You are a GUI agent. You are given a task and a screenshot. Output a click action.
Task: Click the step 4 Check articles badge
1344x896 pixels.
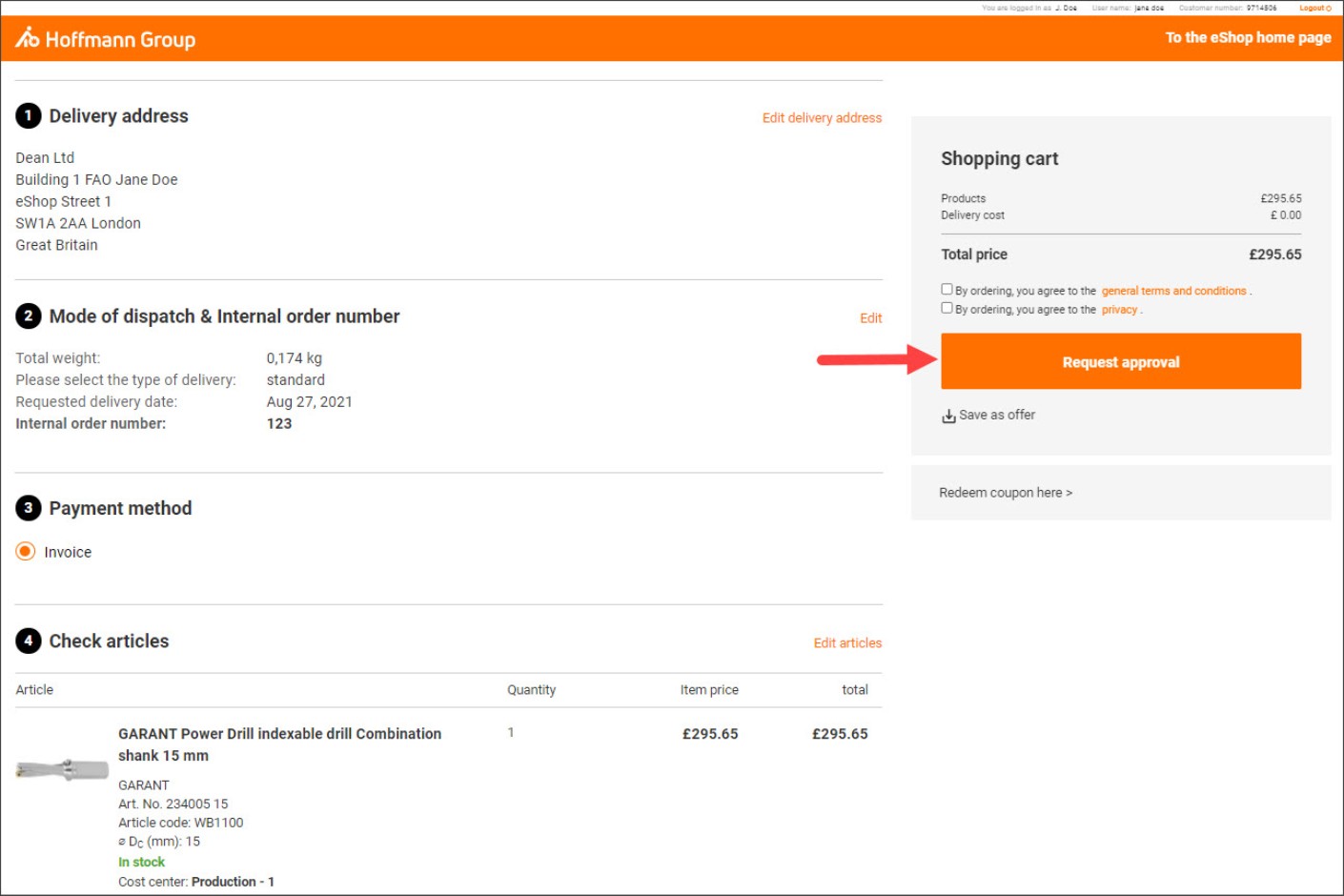click(x=28, y=641)
